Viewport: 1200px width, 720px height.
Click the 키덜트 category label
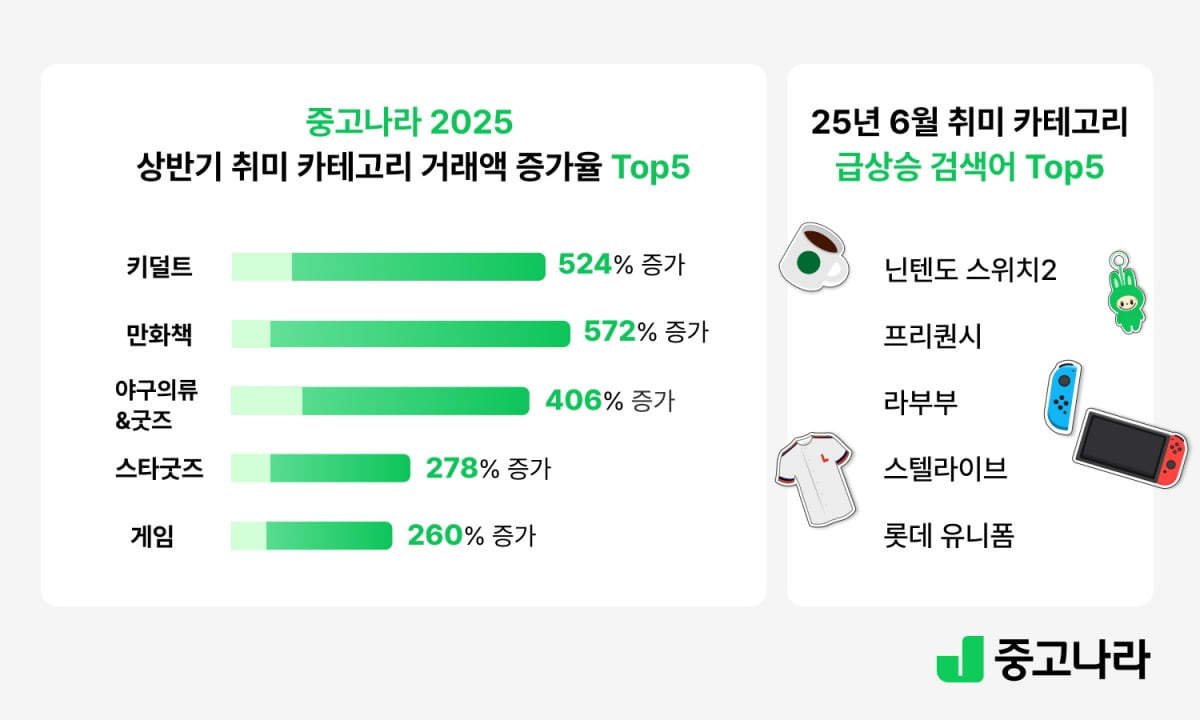[160, 267]
